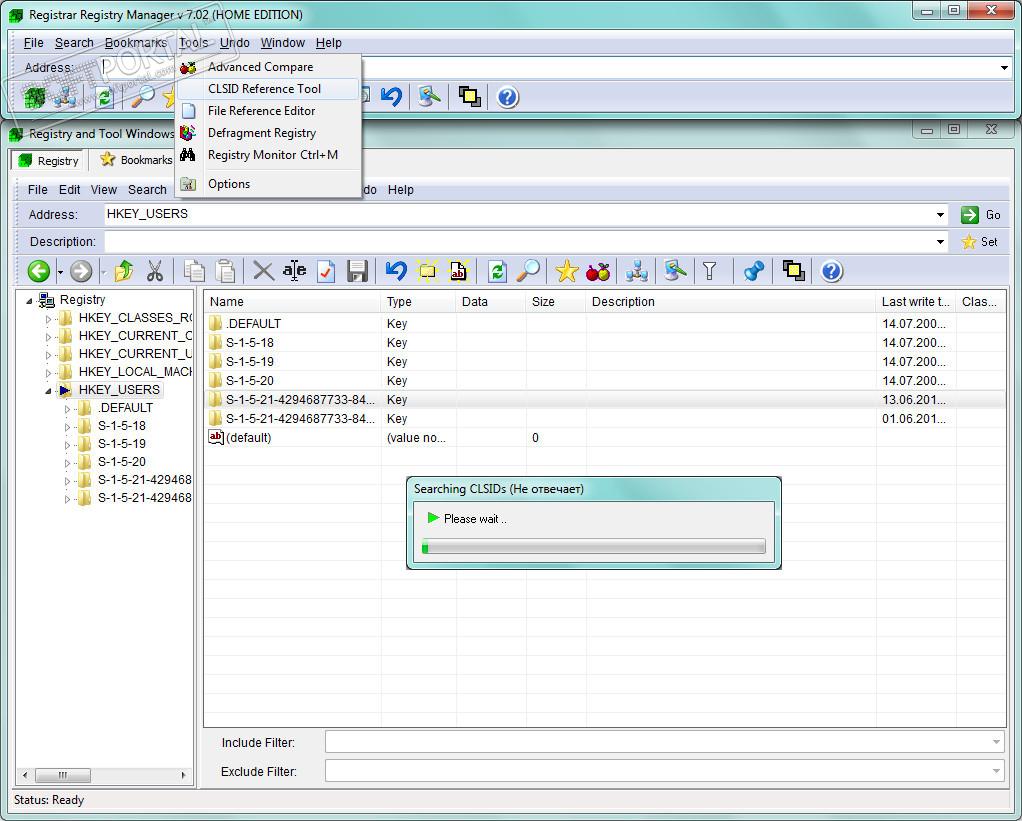Go up one level with folder-up icon

pyautogui.click(x=124, y=271)
